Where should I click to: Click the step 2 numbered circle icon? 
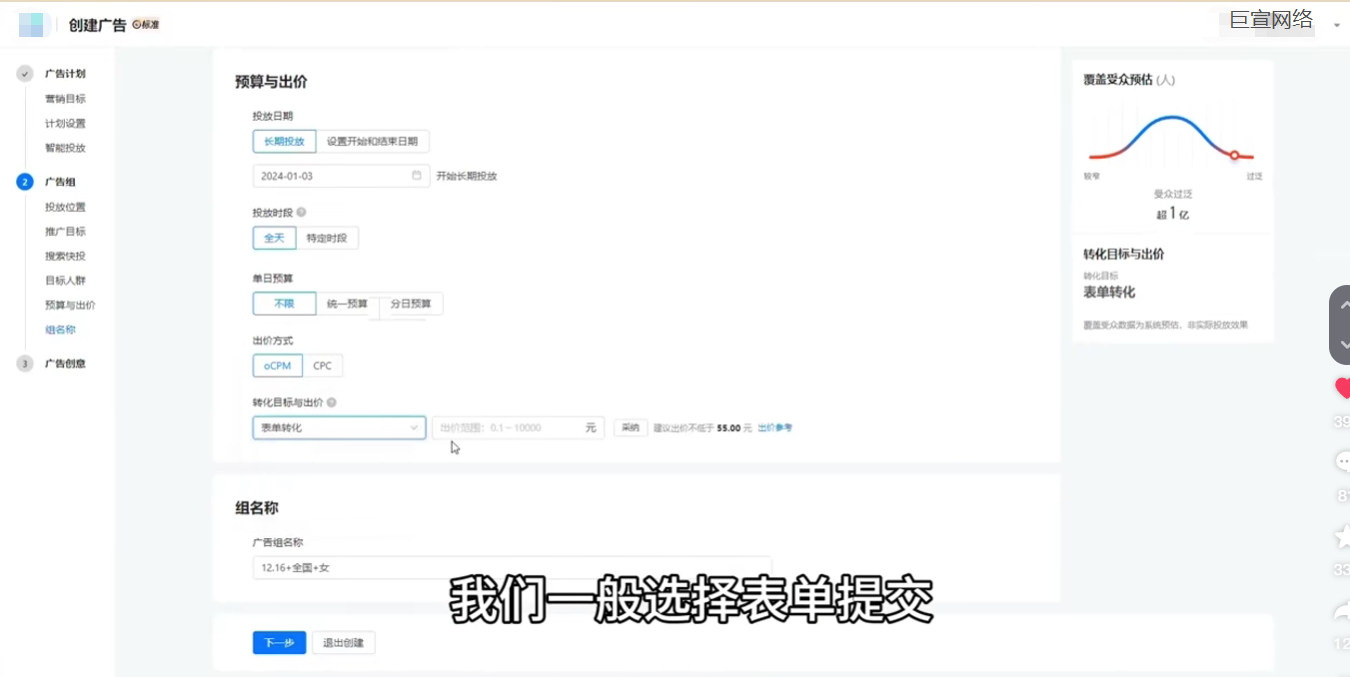coord(25,182)
